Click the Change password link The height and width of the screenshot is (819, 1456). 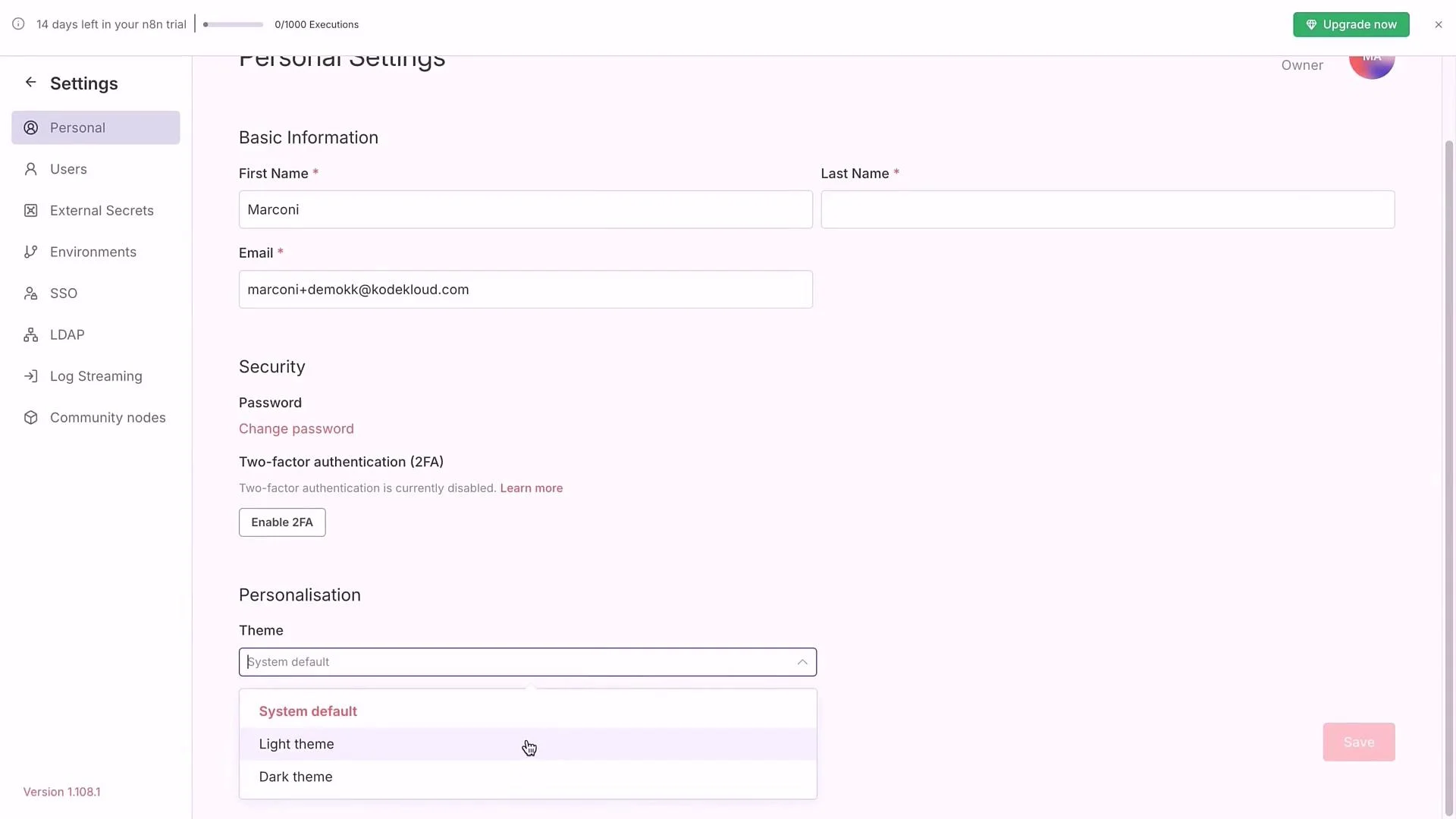pos(297,428)
